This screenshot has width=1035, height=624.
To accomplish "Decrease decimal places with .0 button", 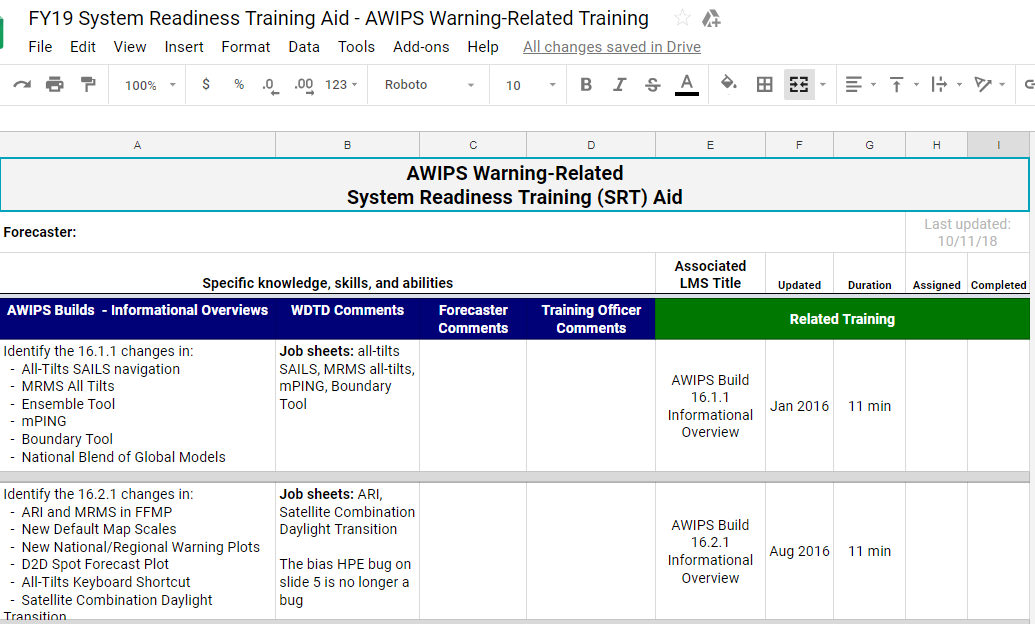I will tap(270, 85).
